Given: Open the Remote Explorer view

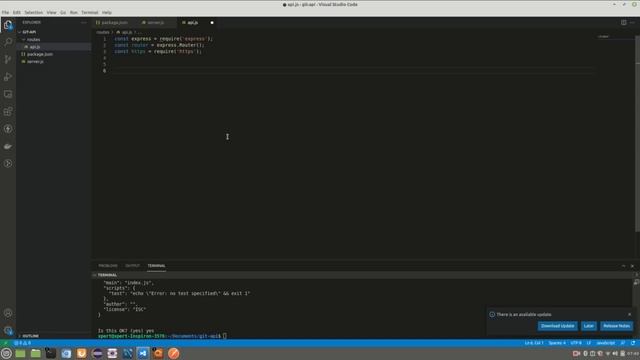Looking at the screenshot, I should coord(8,94).
